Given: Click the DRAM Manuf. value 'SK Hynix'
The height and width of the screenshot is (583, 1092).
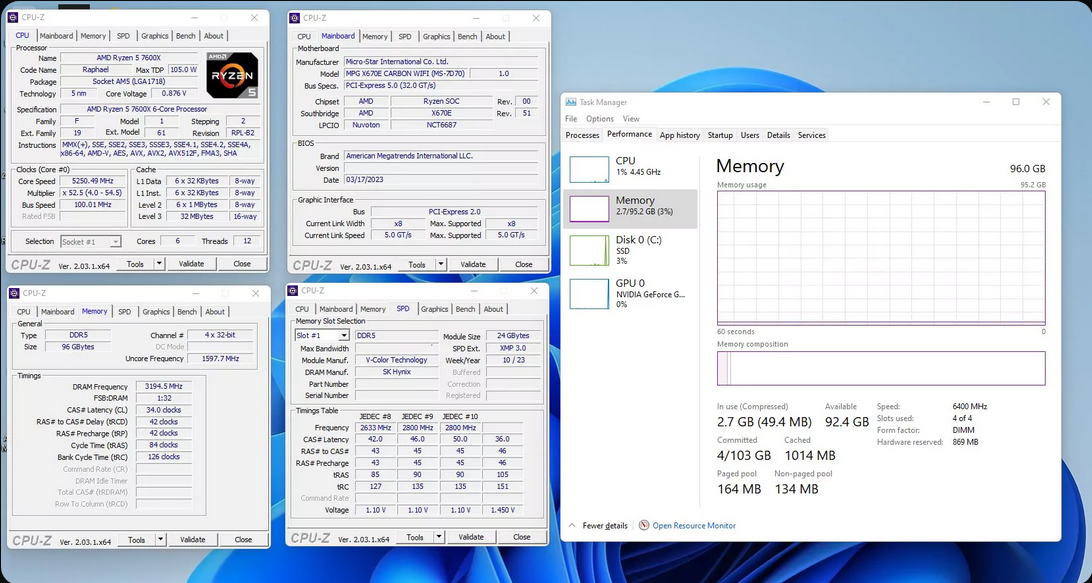Looking at the screenshot, I should pos(396,372).
